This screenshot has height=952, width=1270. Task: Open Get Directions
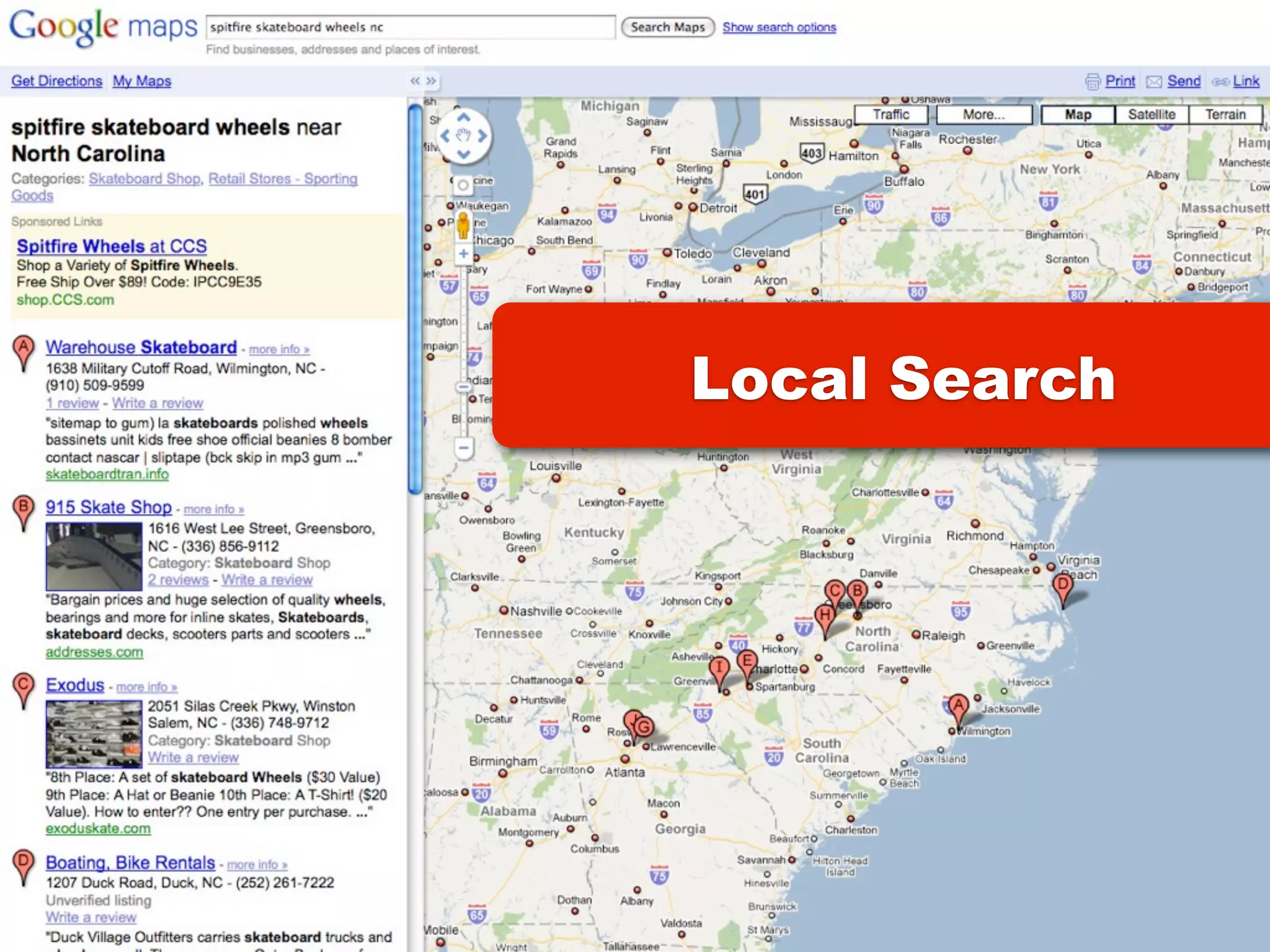point(56,81)
